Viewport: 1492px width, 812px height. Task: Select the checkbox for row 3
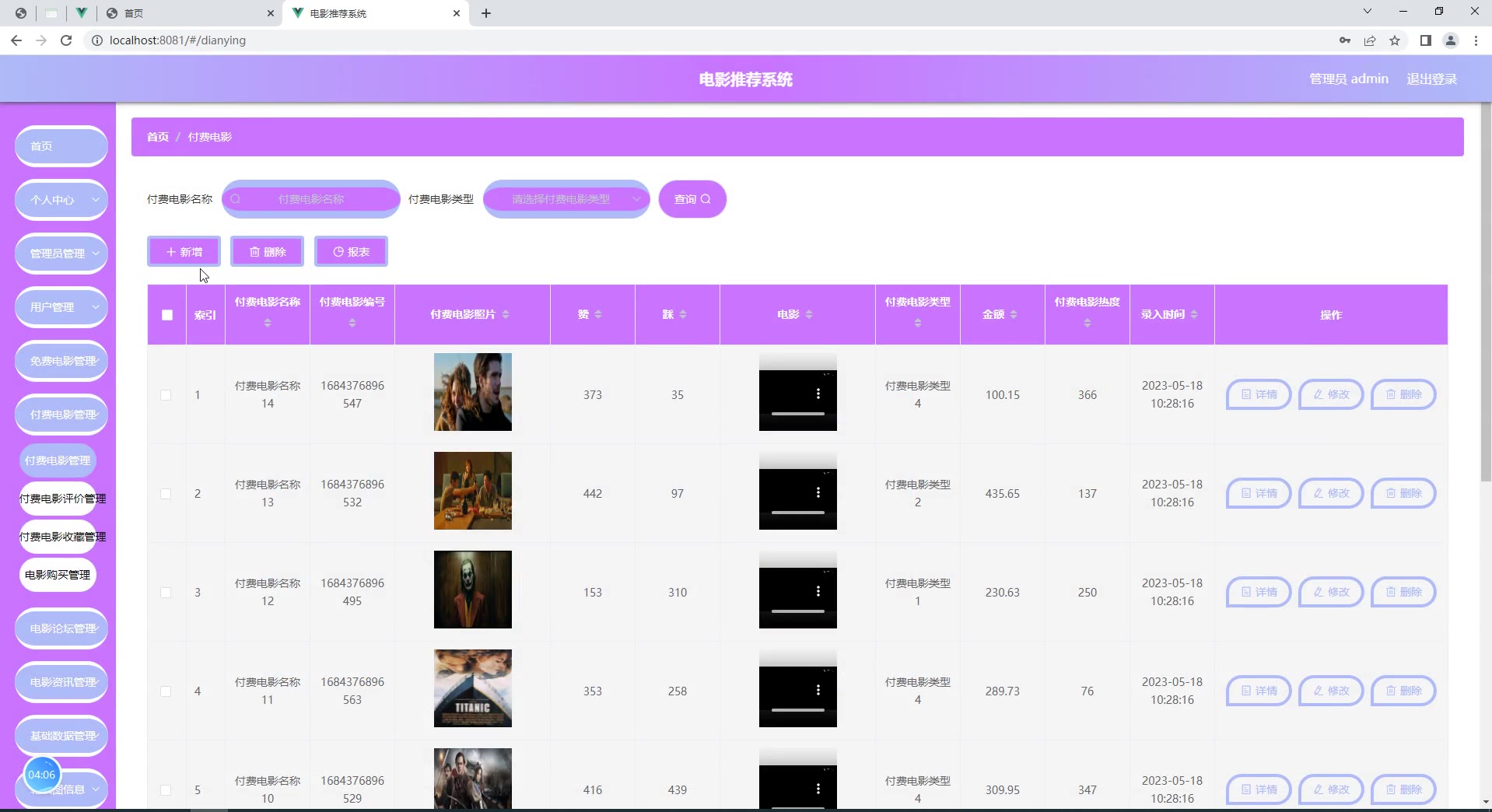[166, 593]
